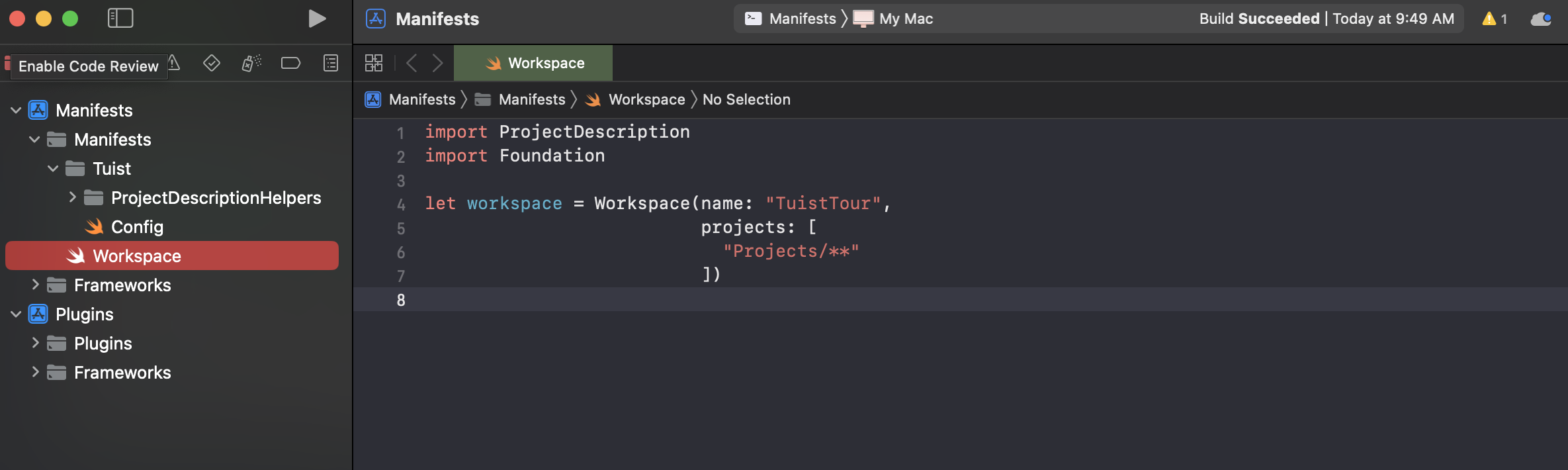Click the "TuistTour" string literal
Image resolution: width=1568 pixels, height=470 pixels.
[823, 203]
